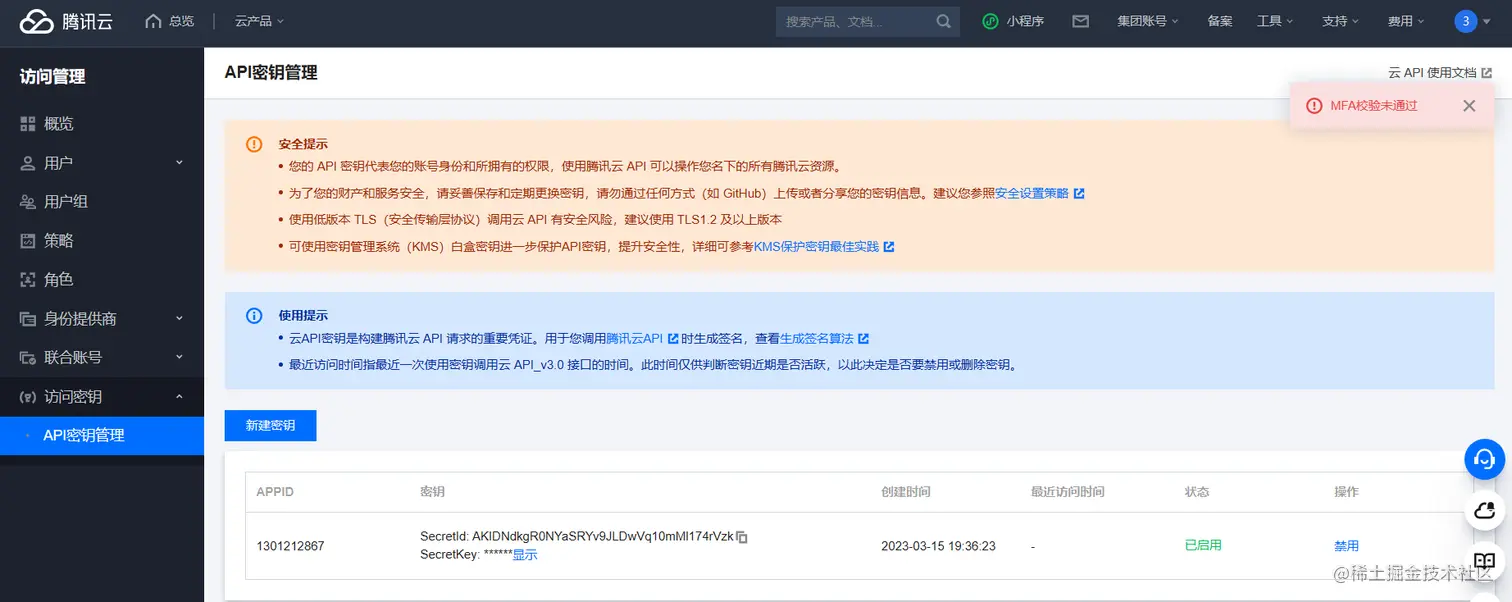Close the MFA校验未通过 notification
Viewport: 1512px width, 602px height.
click(x=1469, y=105)
